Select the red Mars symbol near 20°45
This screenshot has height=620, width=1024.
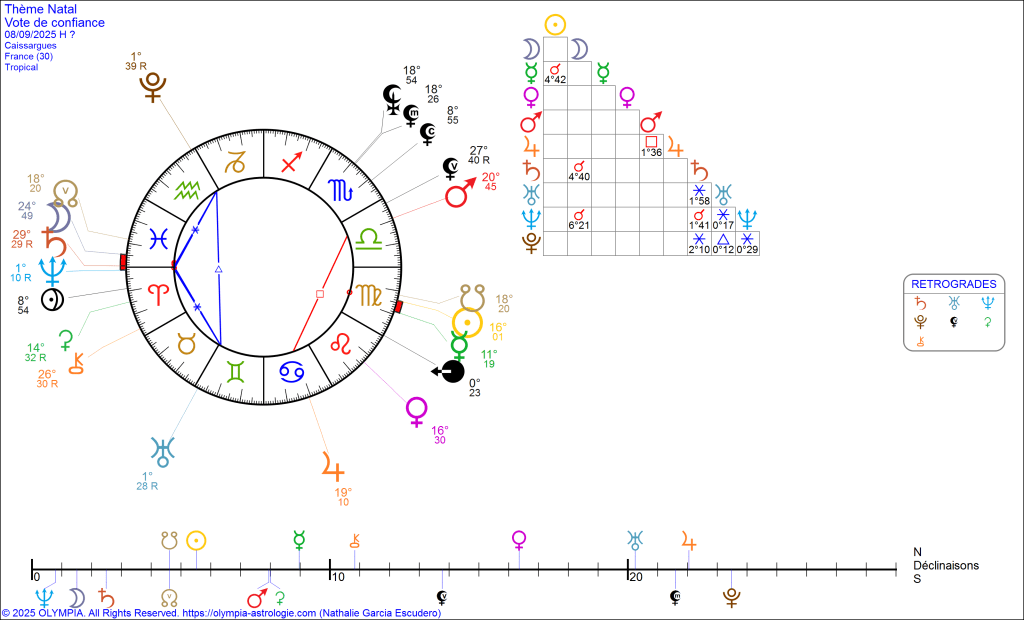coord(458,195)
